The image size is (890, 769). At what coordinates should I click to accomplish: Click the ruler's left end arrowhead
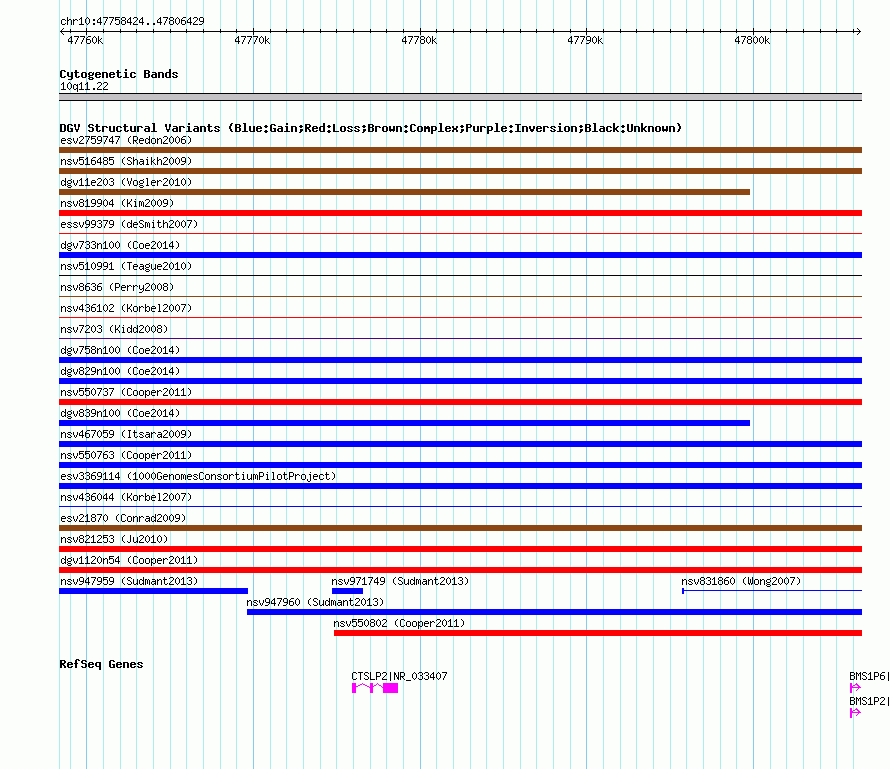(x=62, y=31)
